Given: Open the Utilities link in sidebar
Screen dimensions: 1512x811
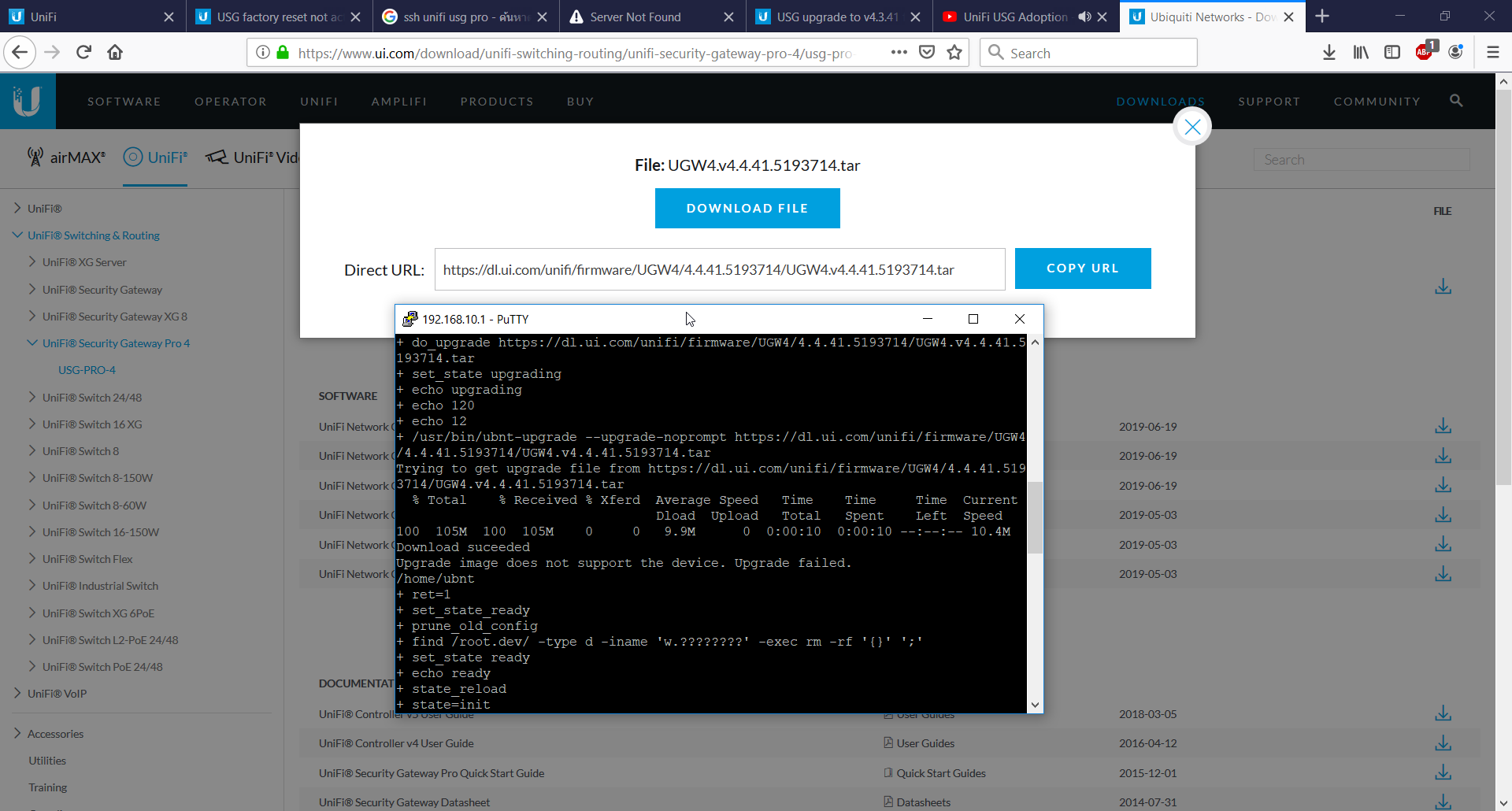Looking at the screenshot, I should tap(47, 761).
